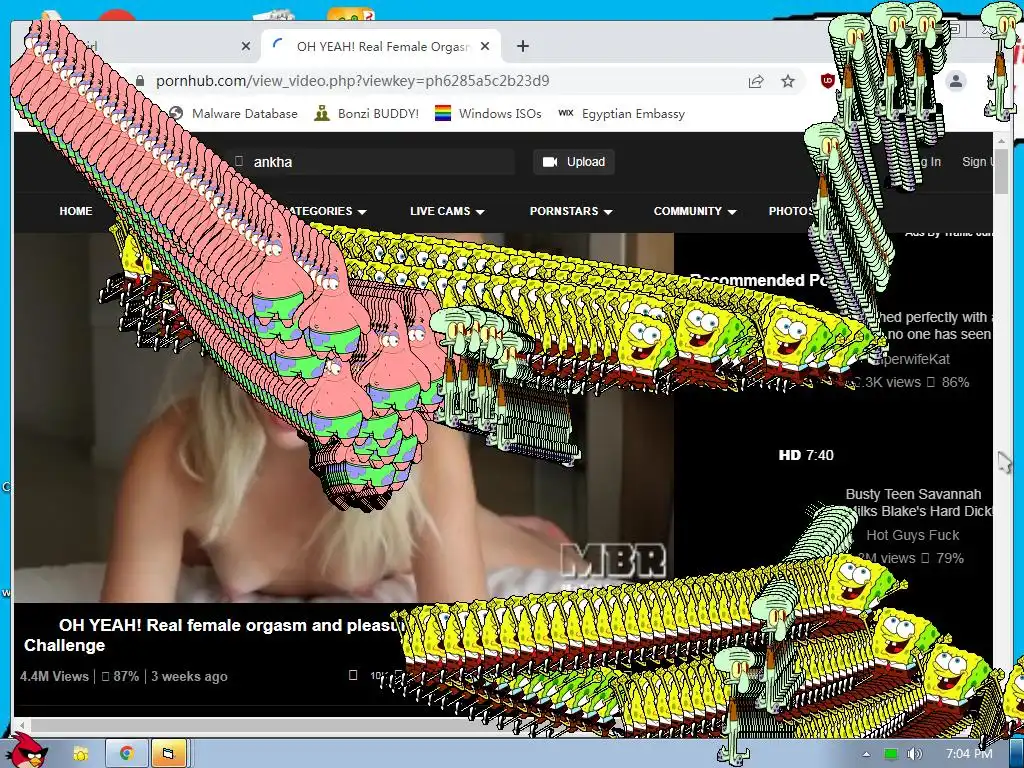
Task: Open the uBlock Origin extension icon
Action: pos(827,81)
